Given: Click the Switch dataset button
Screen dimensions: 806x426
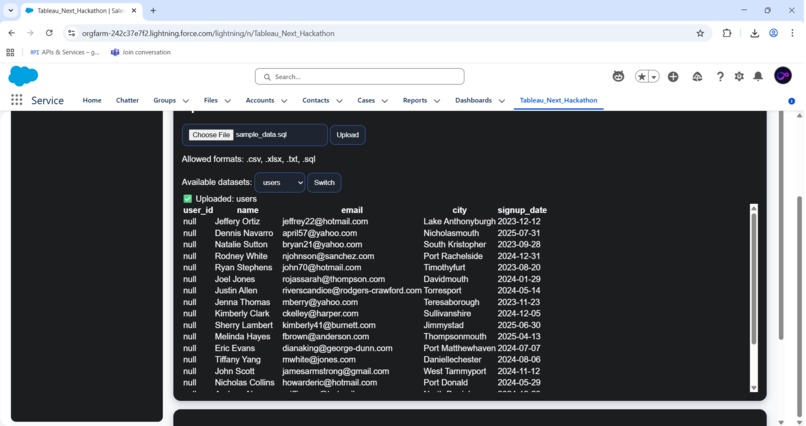Looking at the screenshot, I should tap(324, 182).
